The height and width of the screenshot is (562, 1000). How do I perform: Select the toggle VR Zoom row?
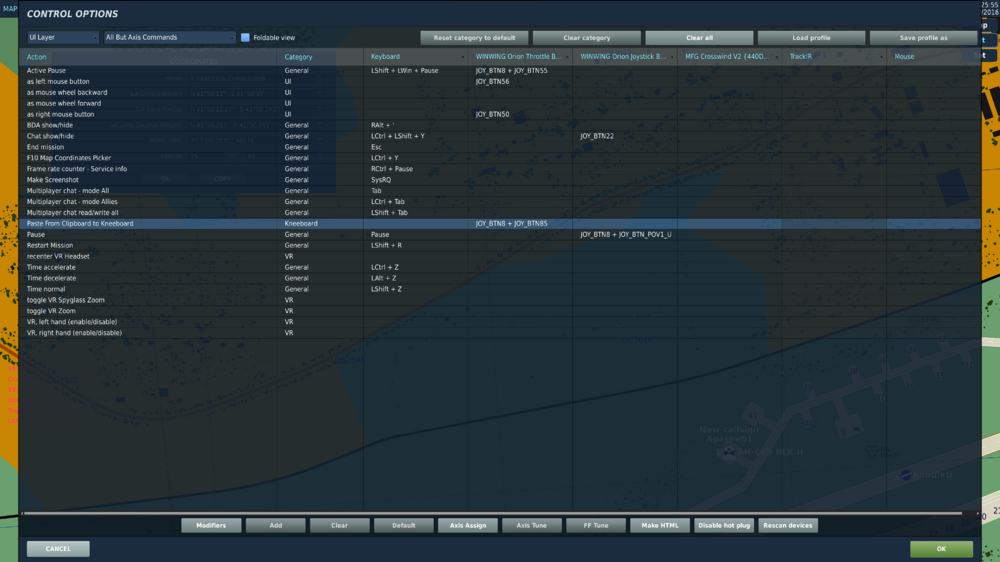point(499,311)
